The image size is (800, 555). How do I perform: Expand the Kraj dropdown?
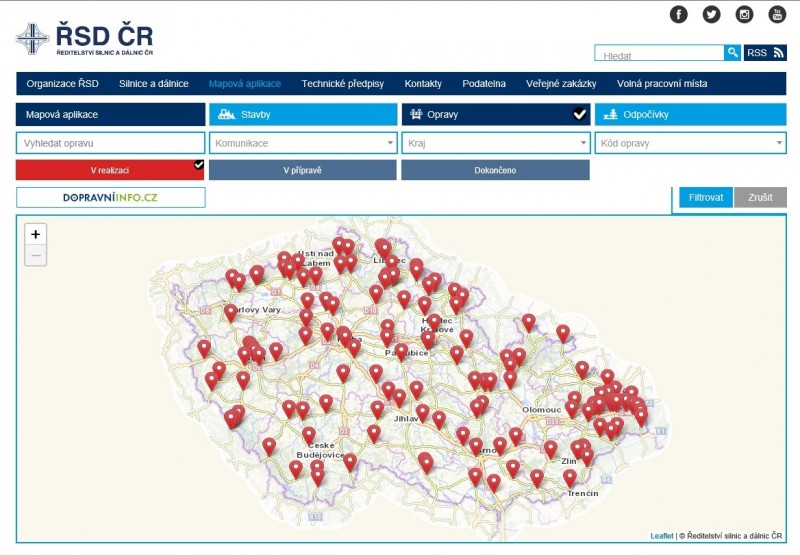495,143
